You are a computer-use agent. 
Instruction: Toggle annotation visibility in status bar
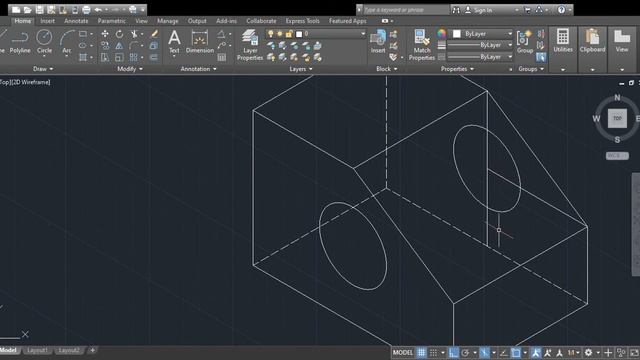(x=536, y=352)
